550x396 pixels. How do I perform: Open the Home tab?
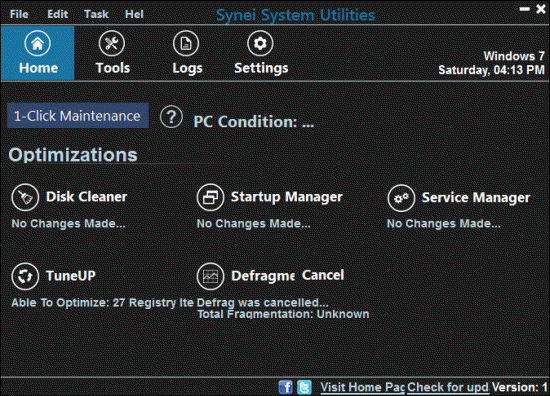coord(38,53)
